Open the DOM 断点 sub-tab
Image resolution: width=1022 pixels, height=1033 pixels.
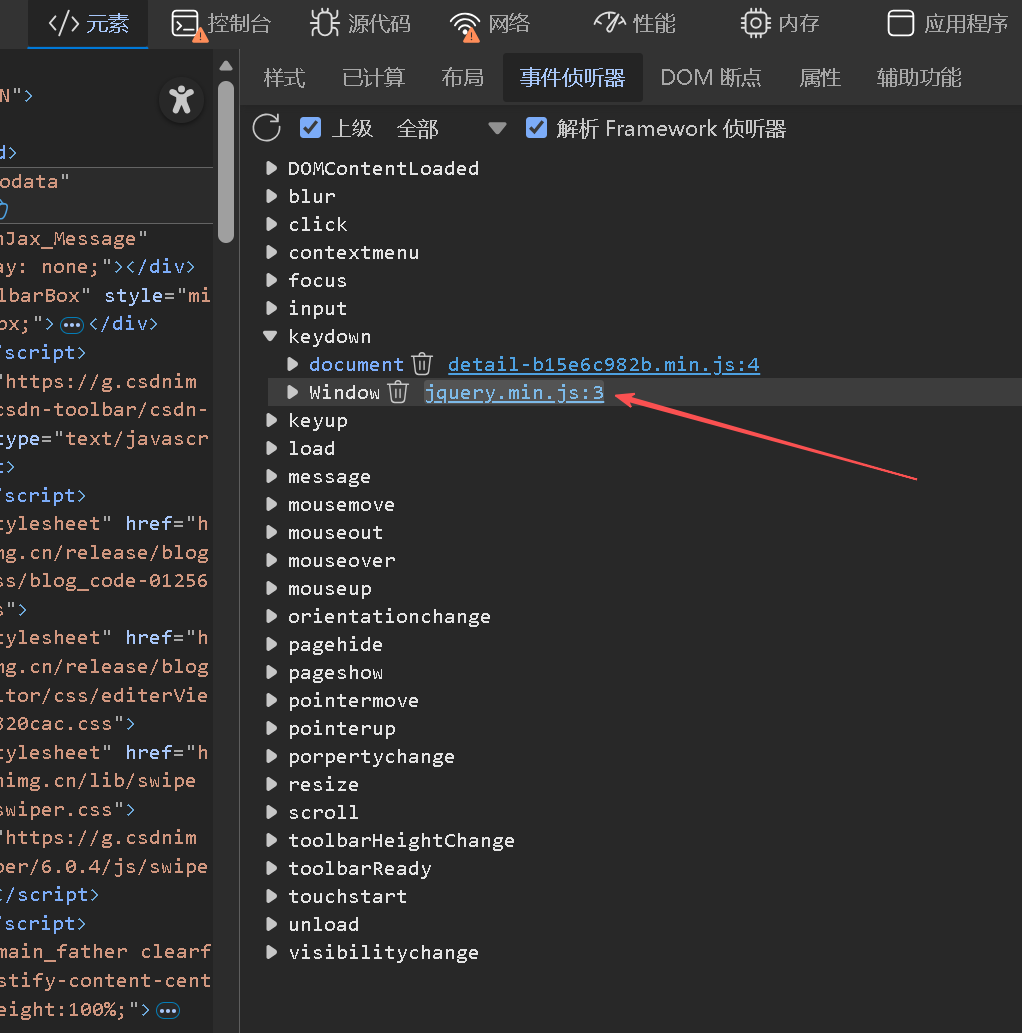[710, 78]
